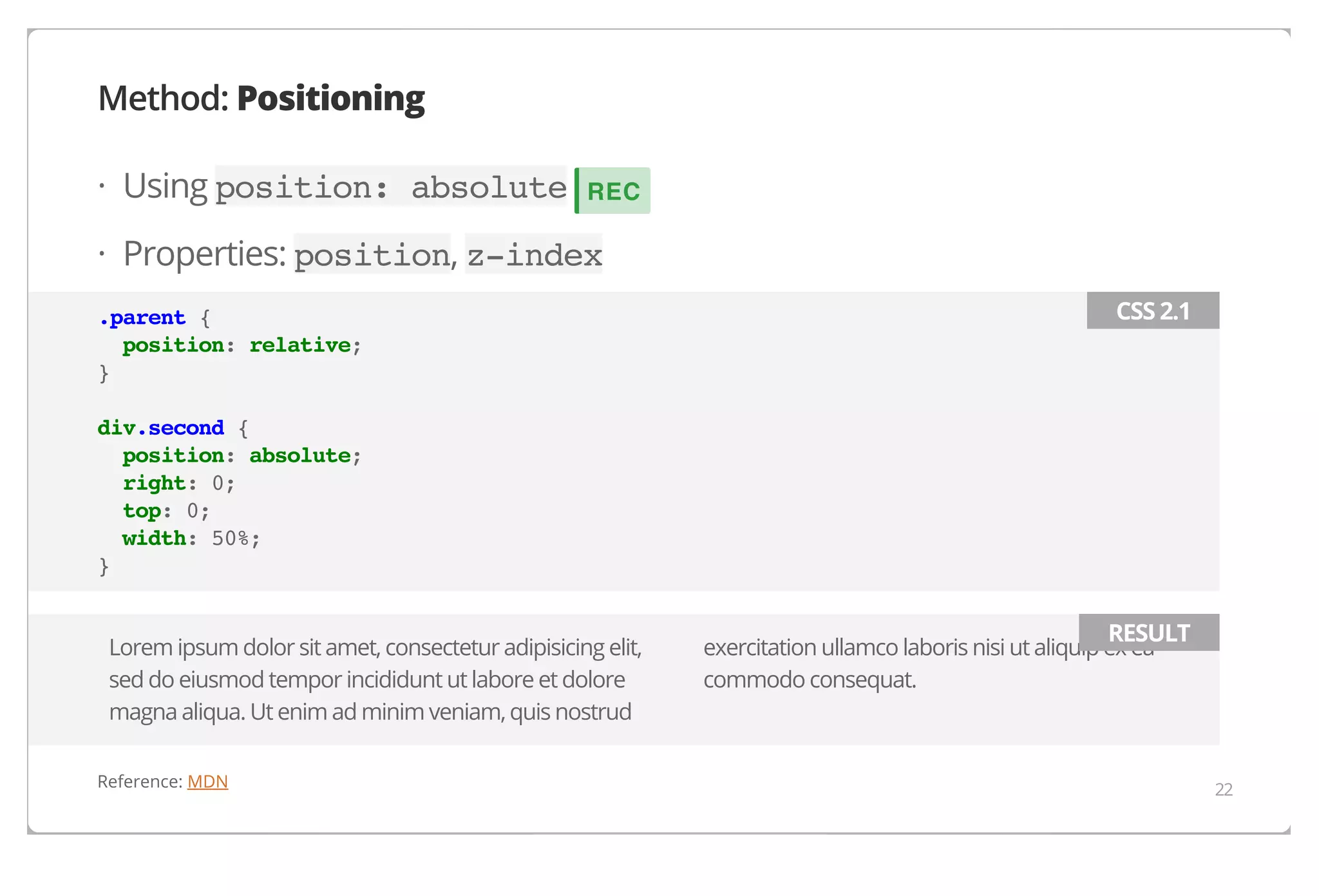Click the green REC badge
This screenshot has height=896, width=1319.
pyautogui.click(x=612, y=191)
